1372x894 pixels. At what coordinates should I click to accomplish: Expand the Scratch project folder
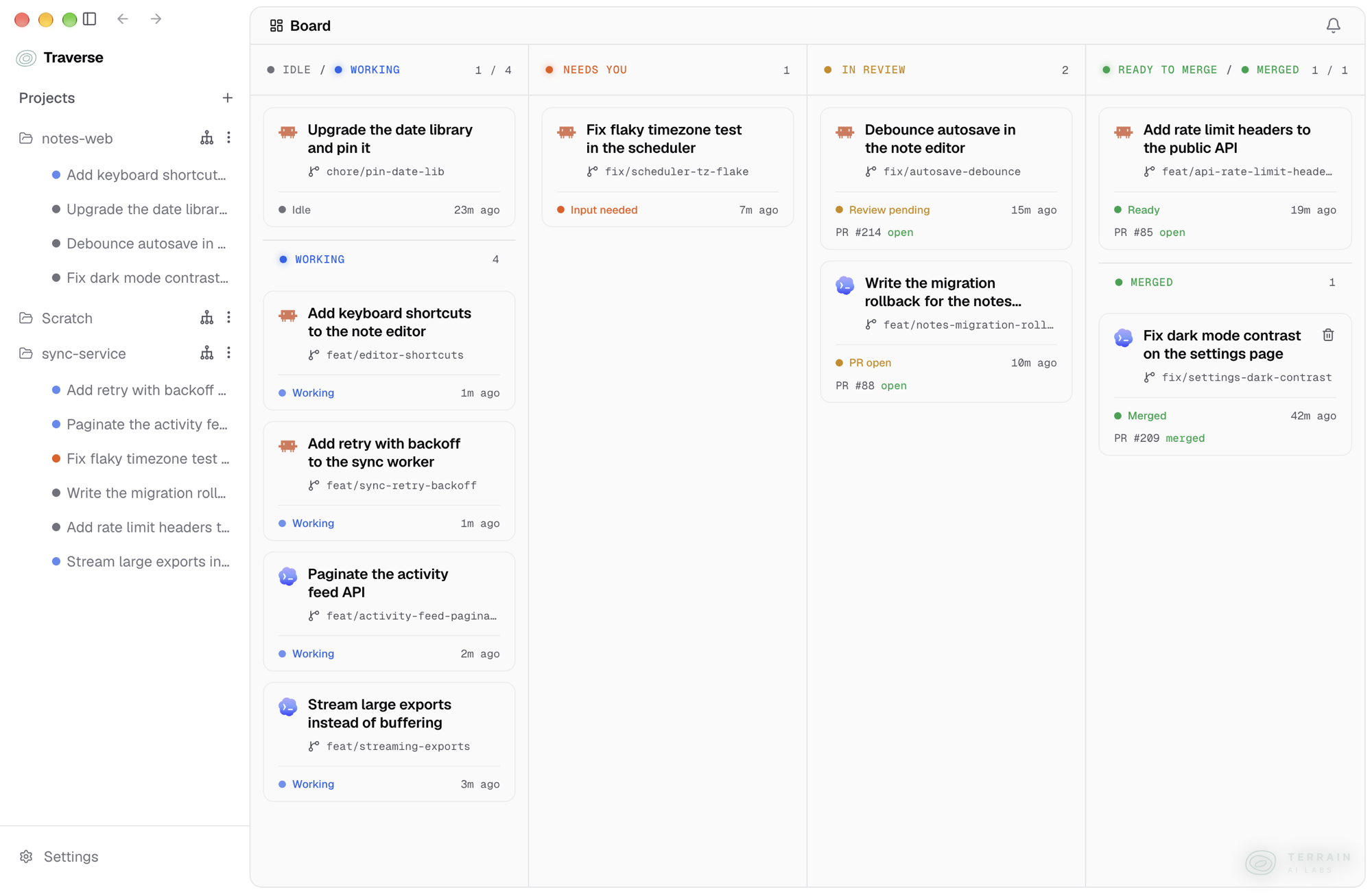pyautogui.click(x=26, y=318)
